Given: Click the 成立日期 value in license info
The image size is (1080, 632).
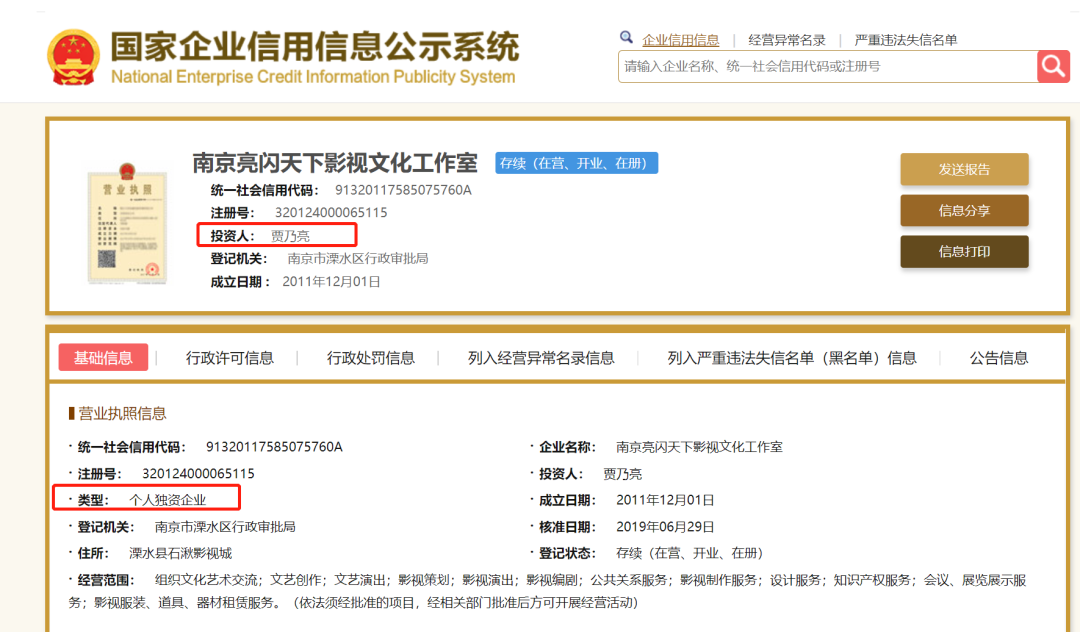Looking at the screenshot, I should (665, 500).
